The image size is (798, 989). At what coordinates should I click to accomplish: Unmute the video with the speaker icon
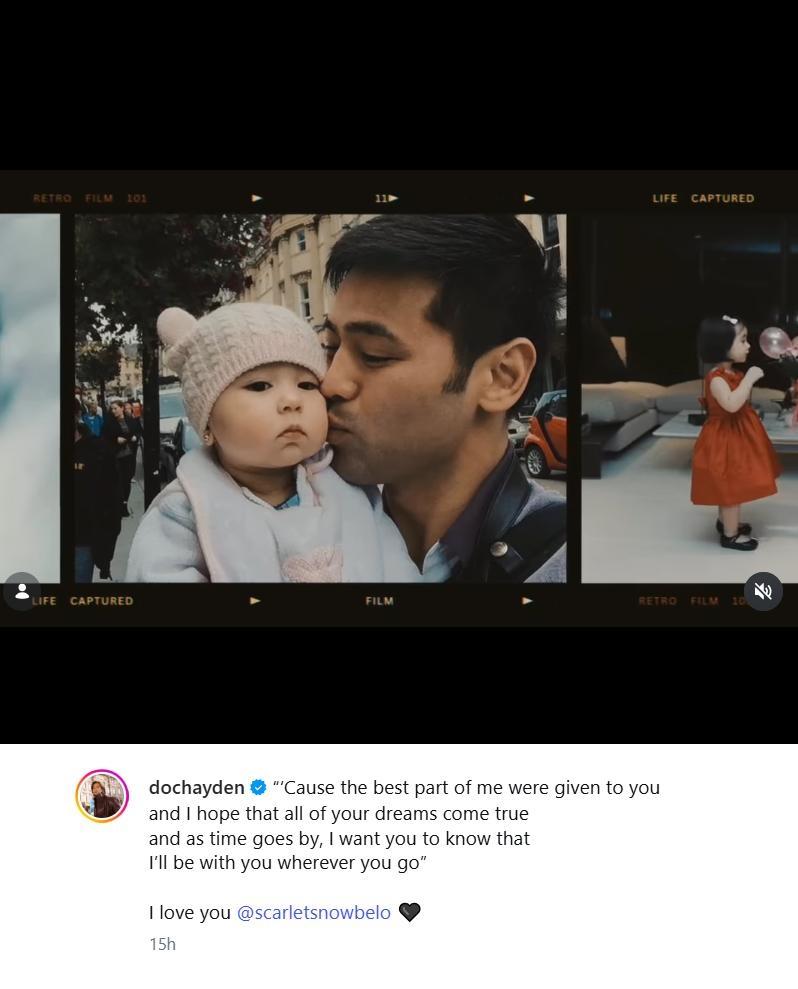(x=763, y=591)
